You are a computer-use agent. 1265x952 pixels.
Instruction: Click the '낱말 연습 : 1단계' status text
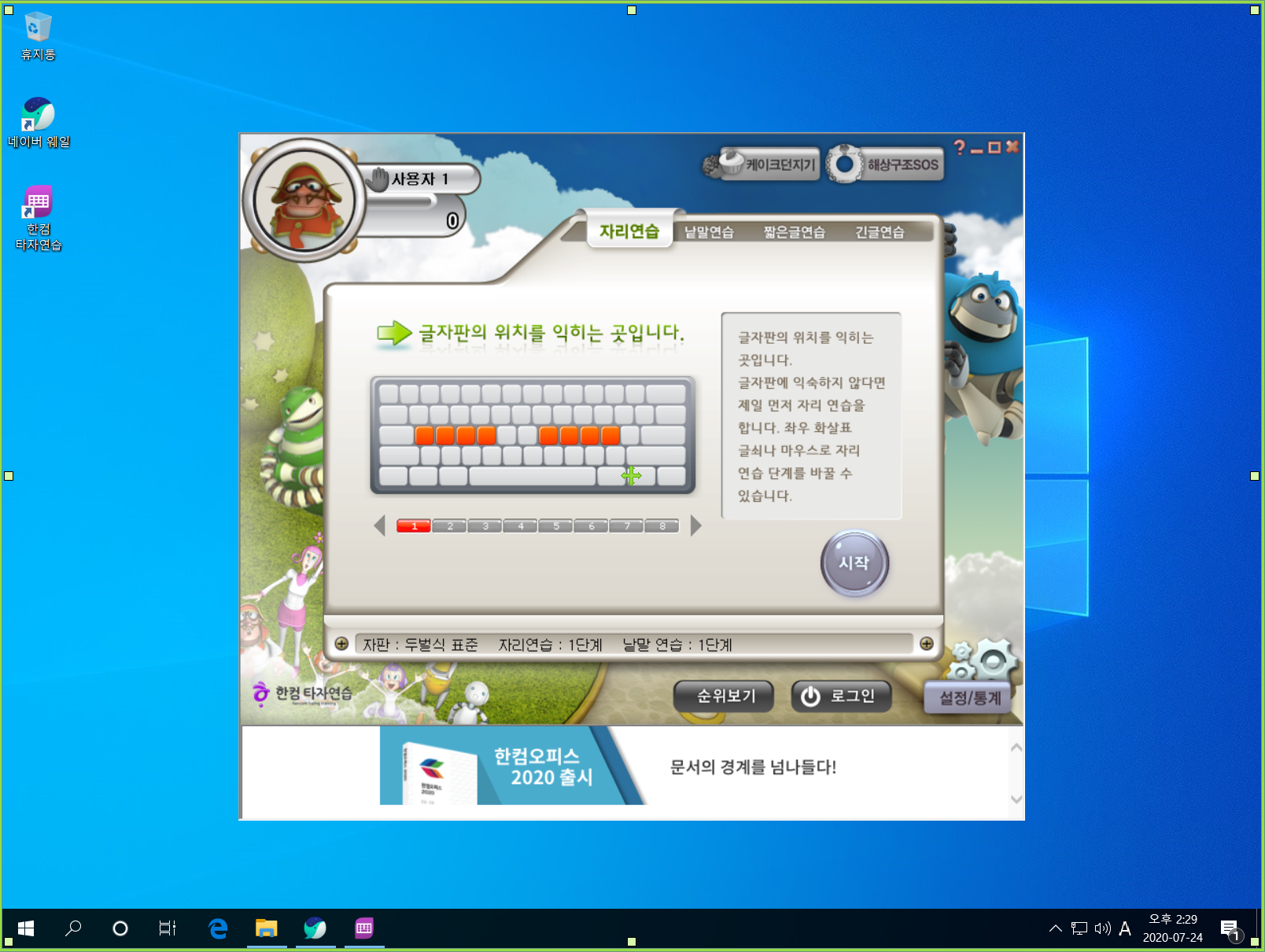tap(677, 645)
